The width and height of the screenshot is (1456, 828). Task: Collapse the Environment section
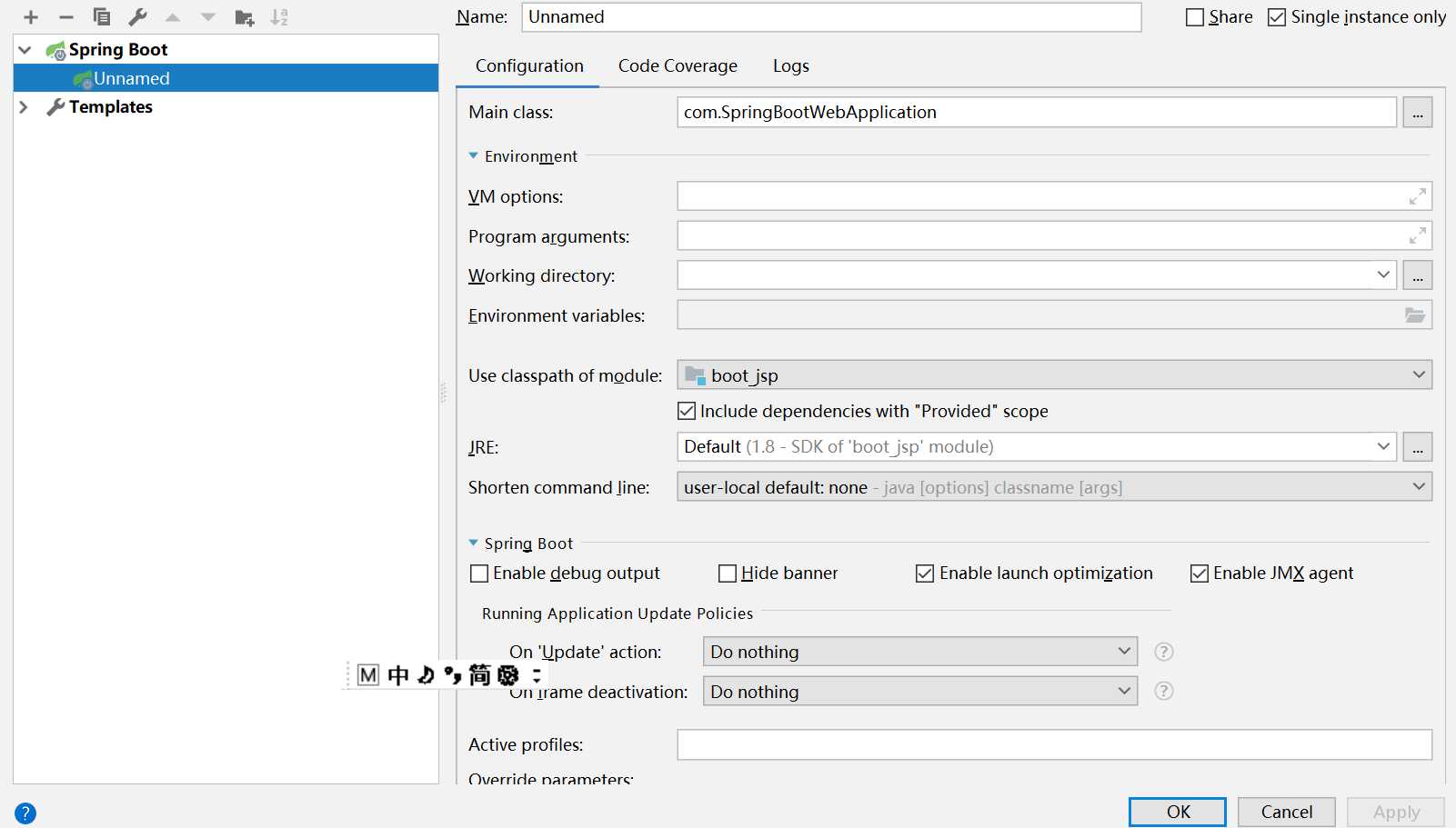473,156
